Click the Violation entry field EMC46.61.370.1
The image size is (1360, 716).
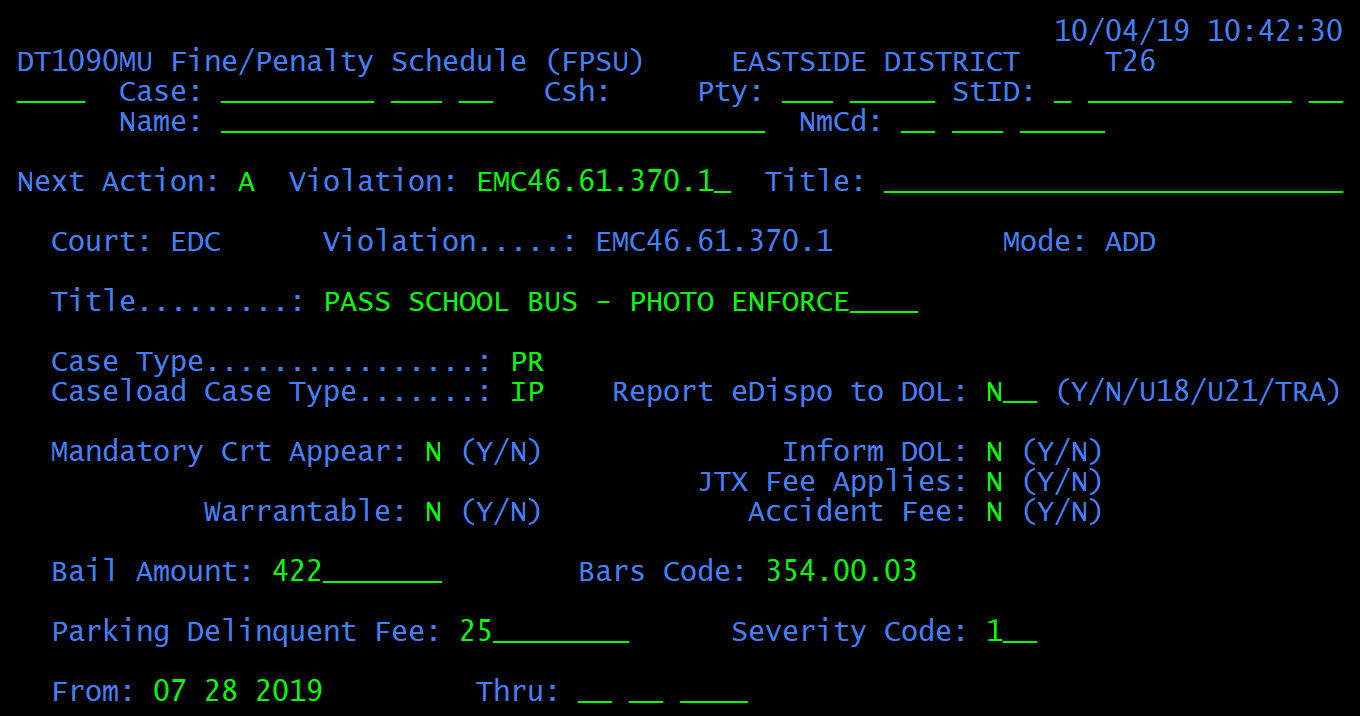604,182
